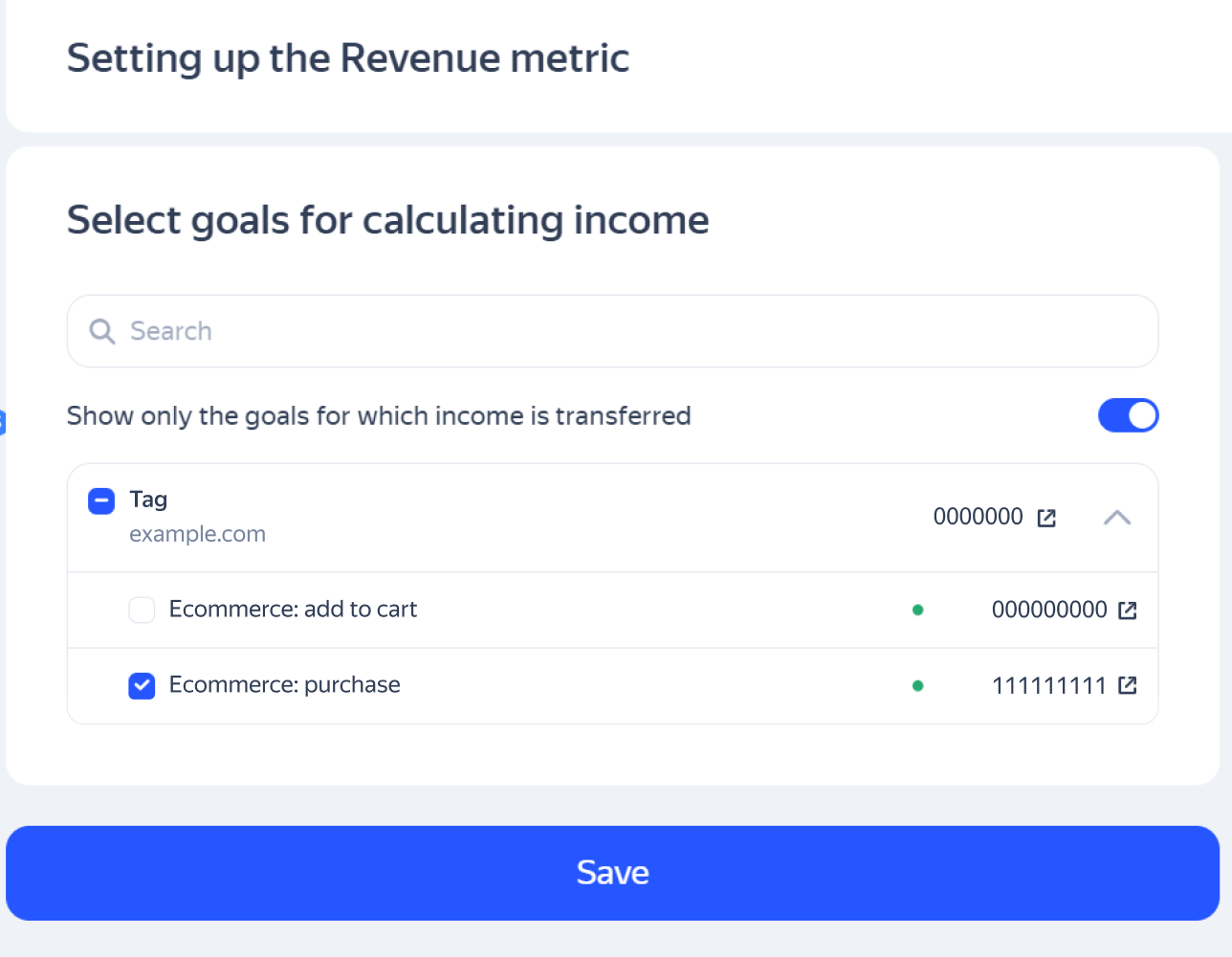Uncheck the Ecommerce: purchase checkbox
Image resolution: width=1232 pixels, height=957 pixels.
(x=142, y=685)
